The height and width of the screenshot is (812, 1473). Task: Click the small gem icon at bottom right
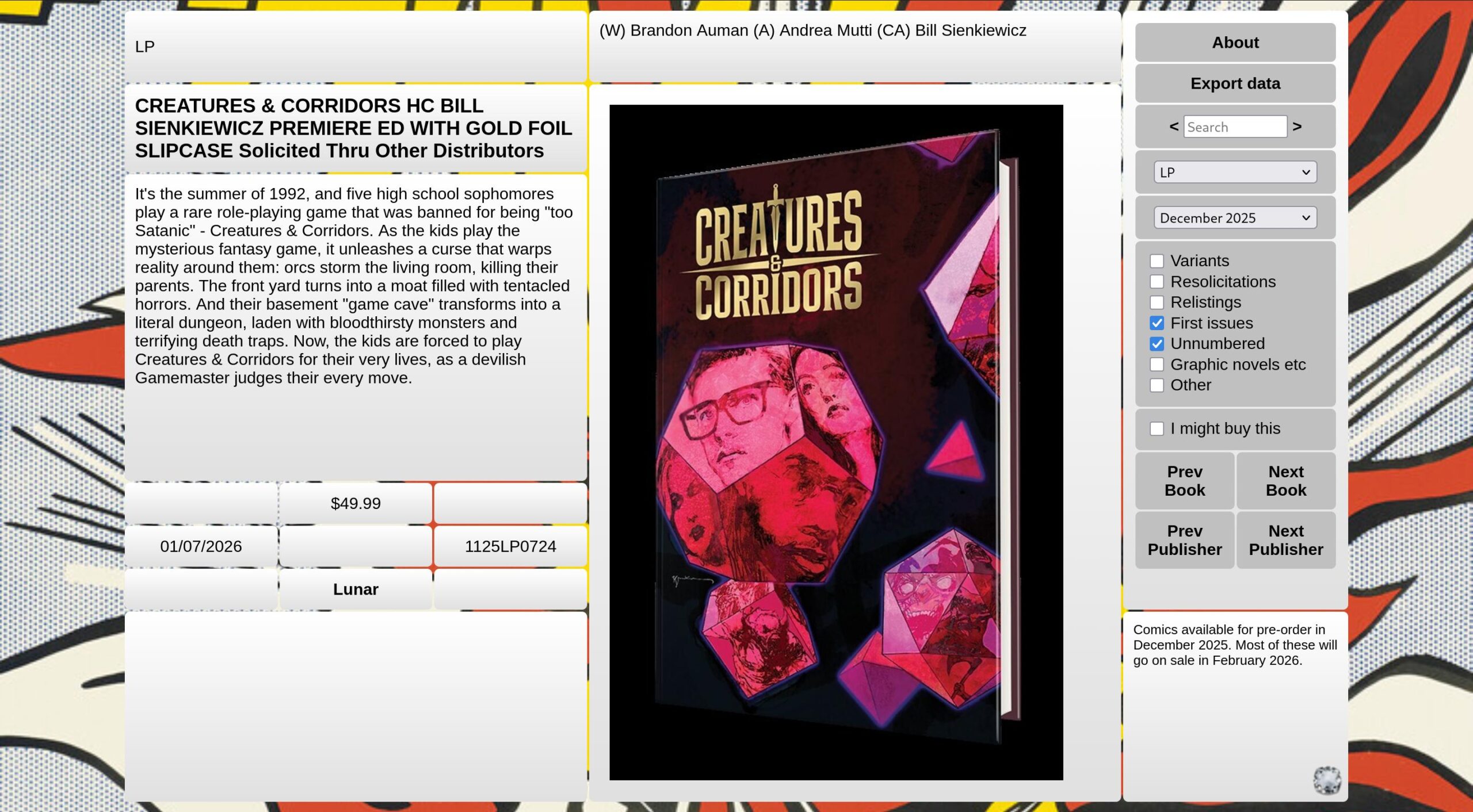(1326, 780)
